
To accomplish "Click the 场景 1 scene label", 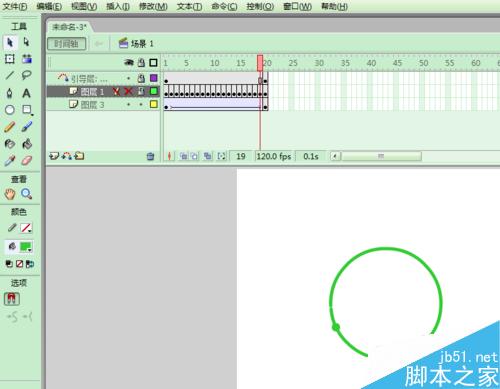I will 142,44.
